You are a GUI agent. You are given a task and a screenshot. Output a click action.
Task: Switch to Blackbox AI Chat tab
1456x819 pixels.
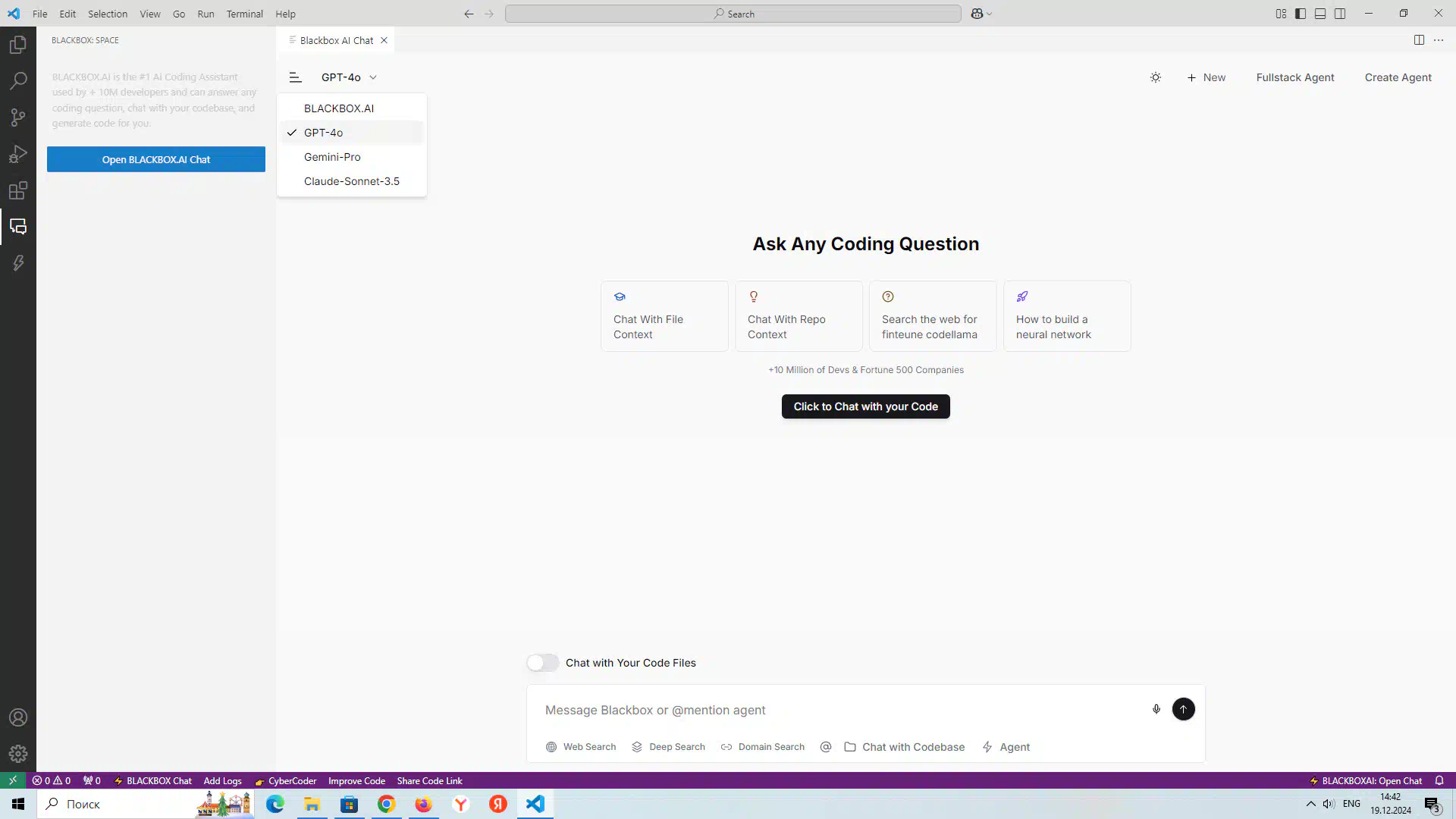click(337, 40)
